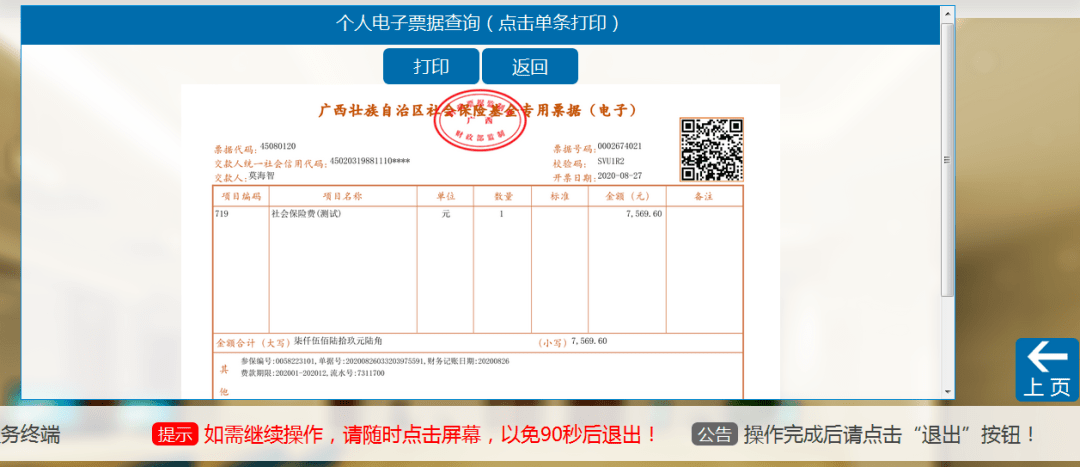The image size is (1080, 467).
Task: Click the 如需继续操作 timeout notice text
Action: coord(431,435)
